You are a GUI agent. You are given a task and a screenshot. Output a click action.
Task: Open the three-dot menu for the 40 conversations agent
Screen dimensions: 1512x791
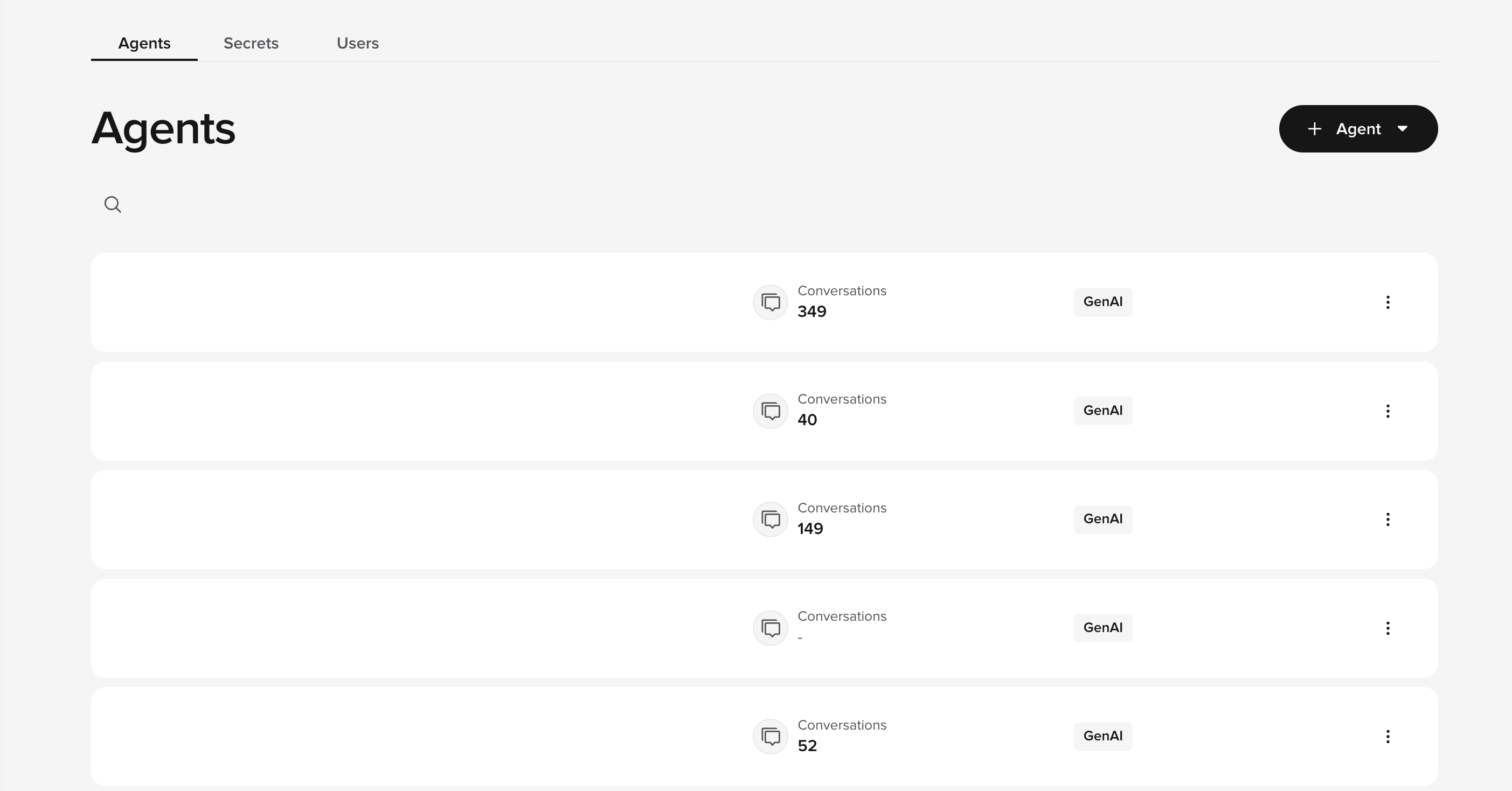click(1388, 411)
